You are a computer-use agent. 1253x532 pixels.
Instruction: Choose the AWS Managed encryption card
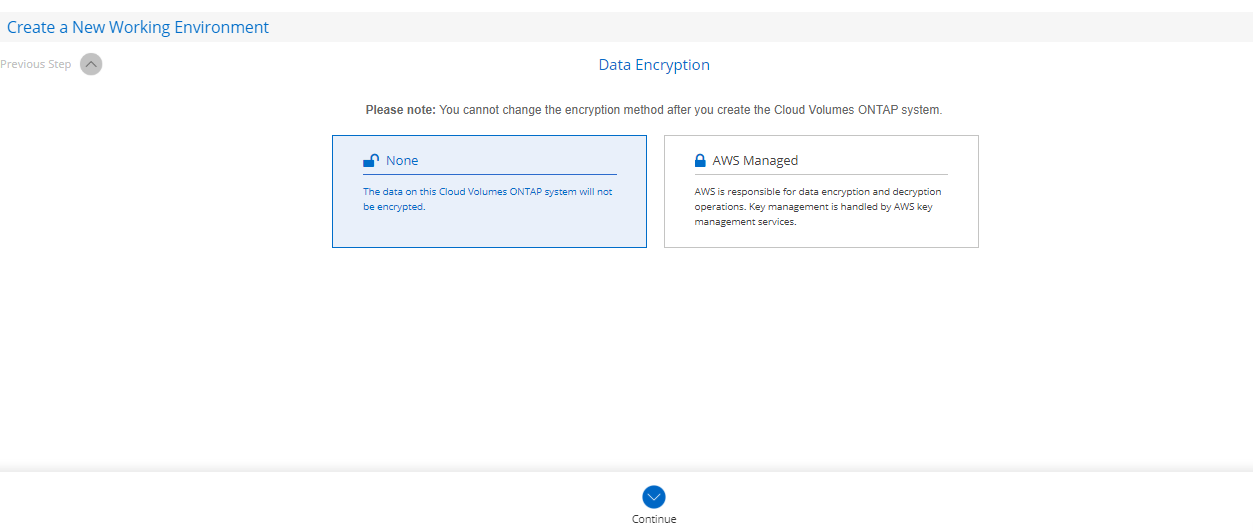coord(821,191)
